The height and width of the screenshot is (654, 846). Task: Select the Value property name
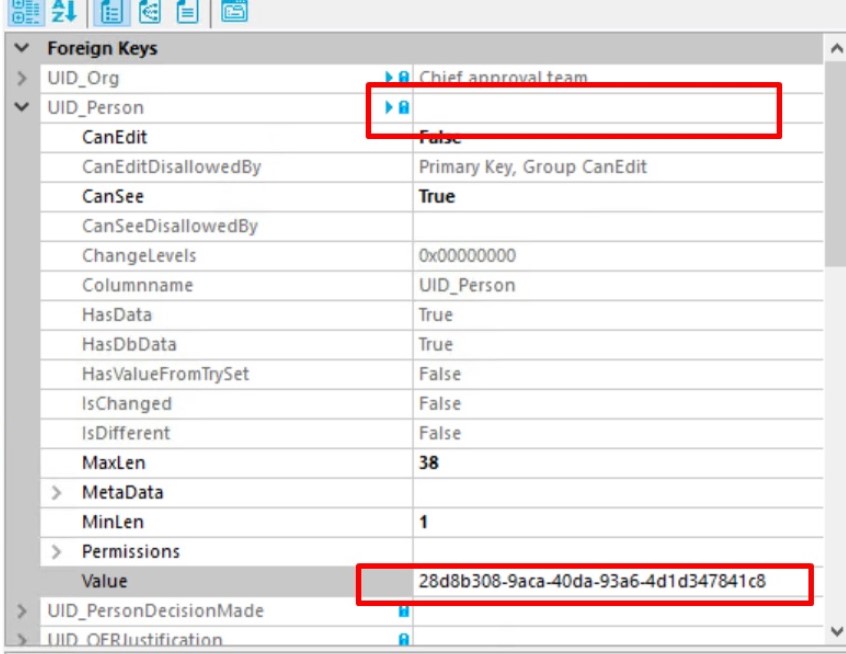tap(104, 581)
